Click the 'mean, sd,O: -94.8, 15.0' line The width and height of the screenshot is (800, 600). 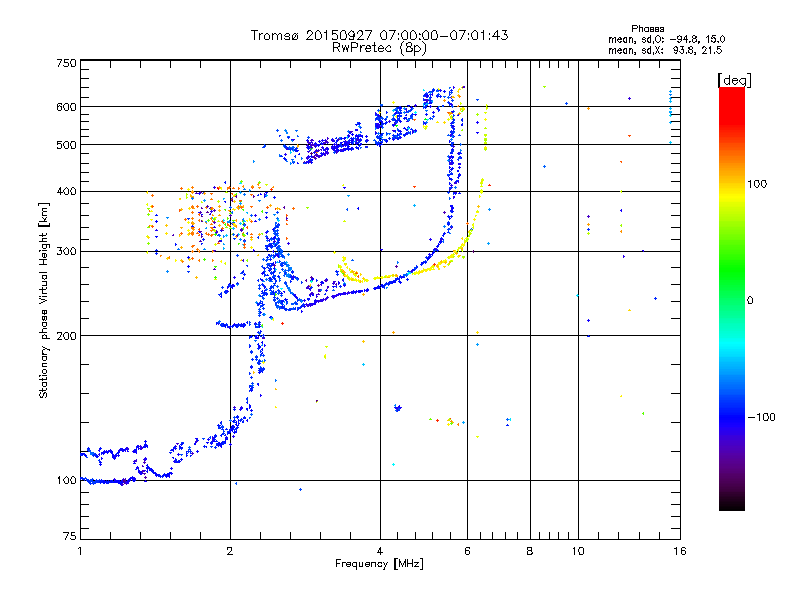pyautogui.click(x=666, y=39)
